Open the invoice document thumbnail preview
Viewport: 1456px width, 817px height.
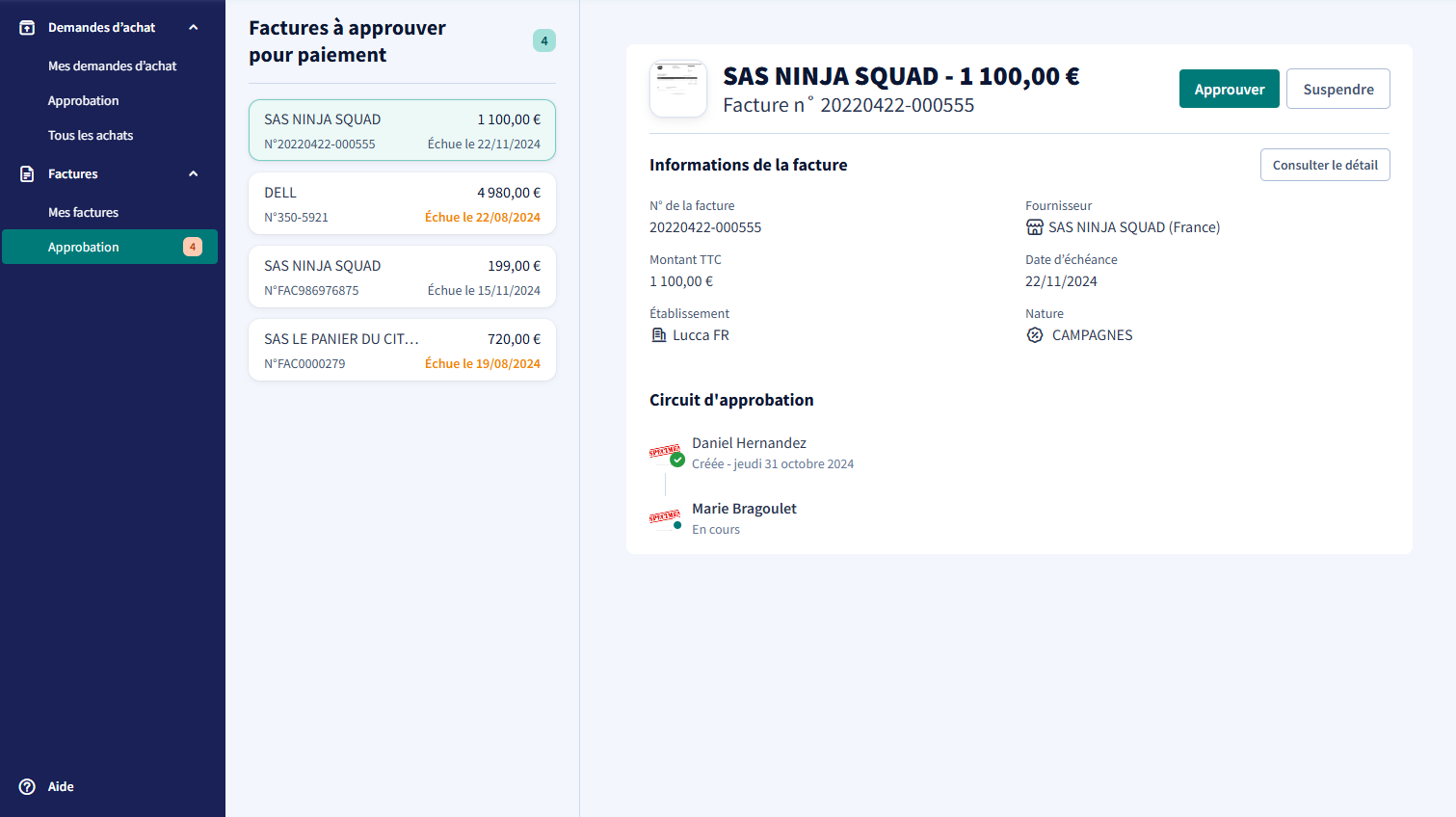(x=678, y=89)
